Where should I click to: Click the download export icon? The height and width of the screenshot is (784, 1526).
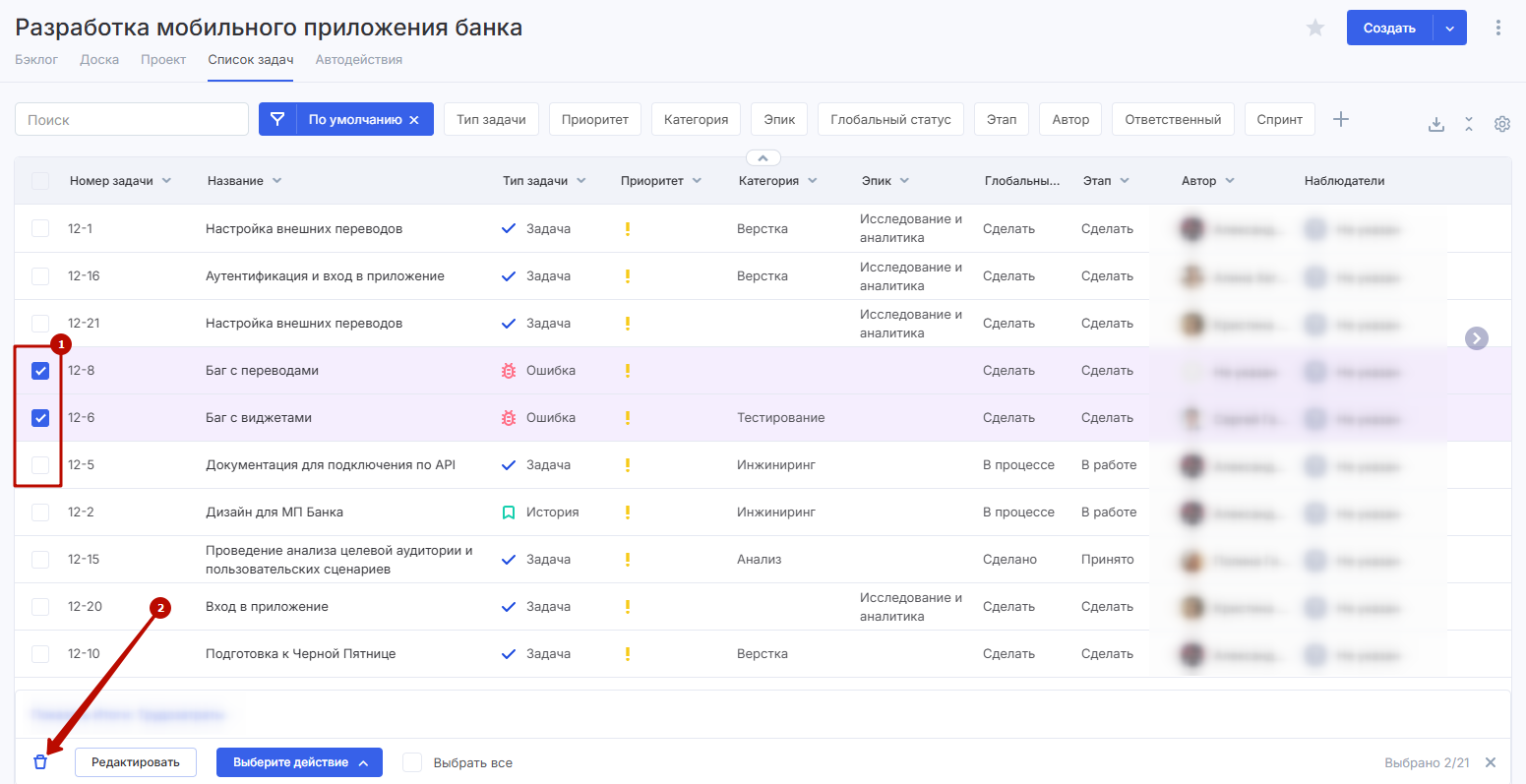coord(1436,124)
